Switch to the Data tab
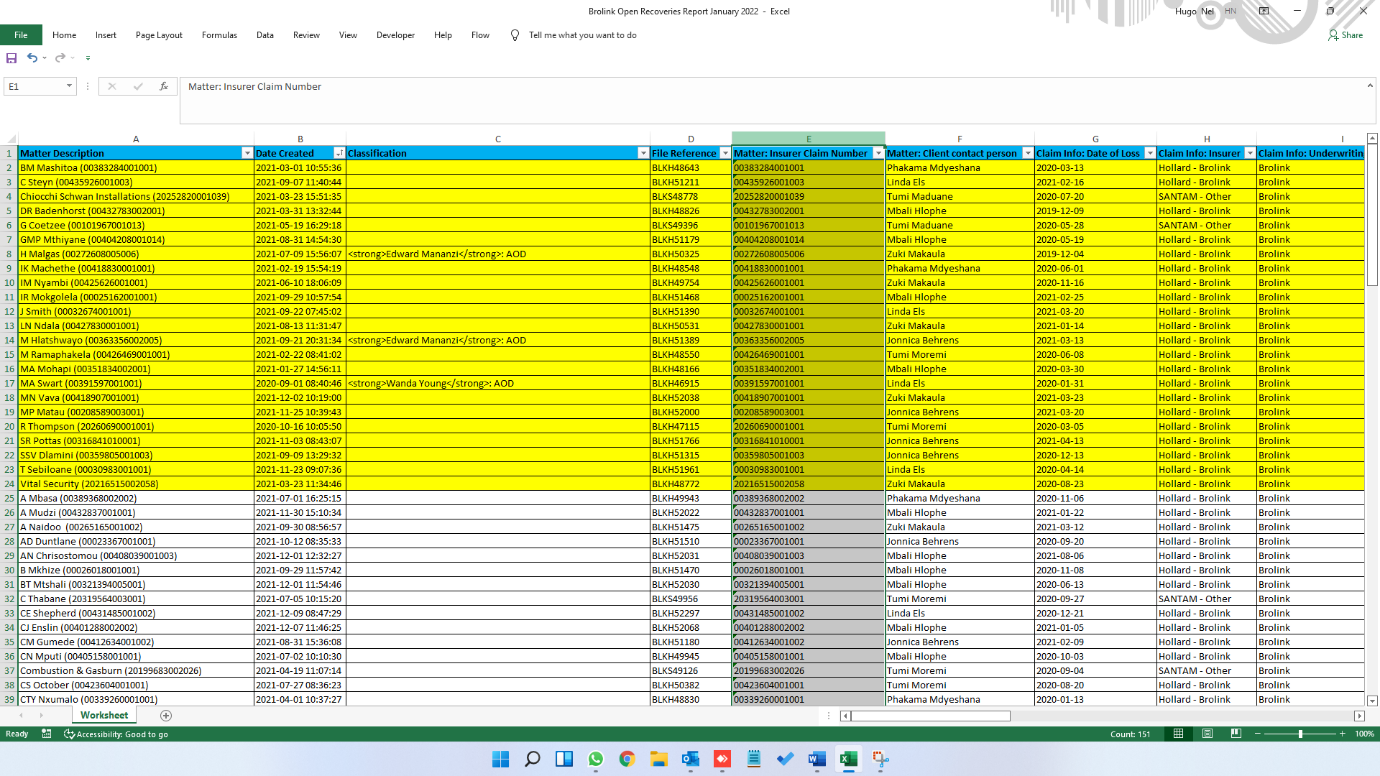 tap(265, 35)
